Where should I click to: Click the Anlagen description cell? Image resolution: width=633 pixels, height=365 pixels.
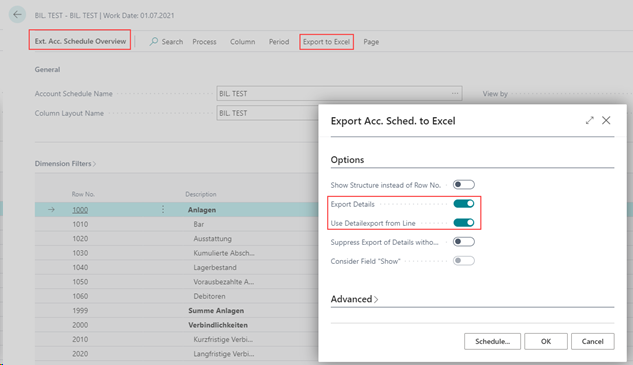pos(202,210)
